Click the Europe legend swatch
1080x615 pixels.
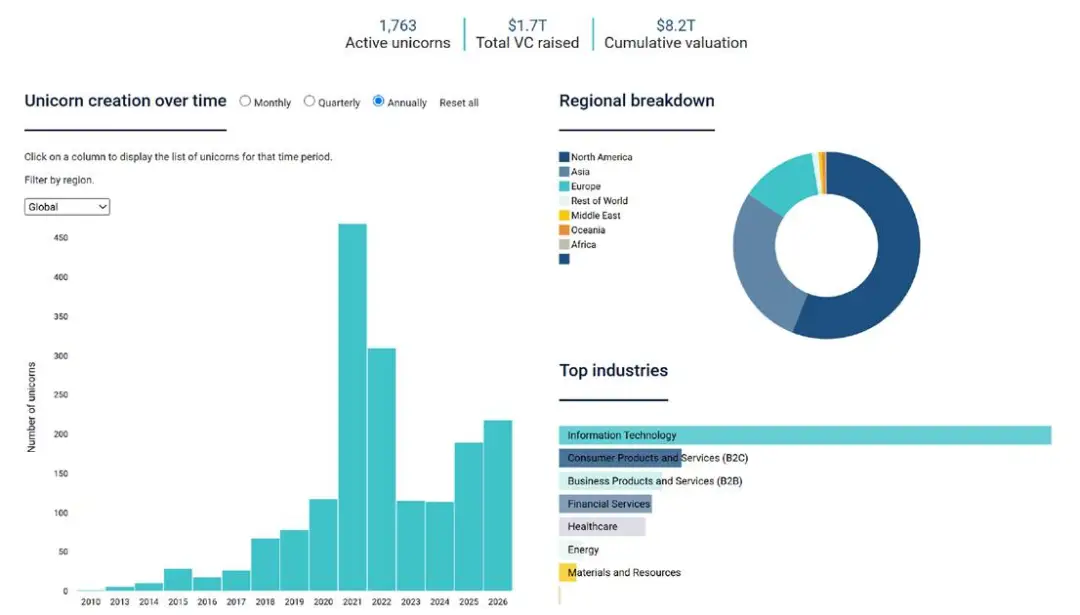[x=564, y=186]
